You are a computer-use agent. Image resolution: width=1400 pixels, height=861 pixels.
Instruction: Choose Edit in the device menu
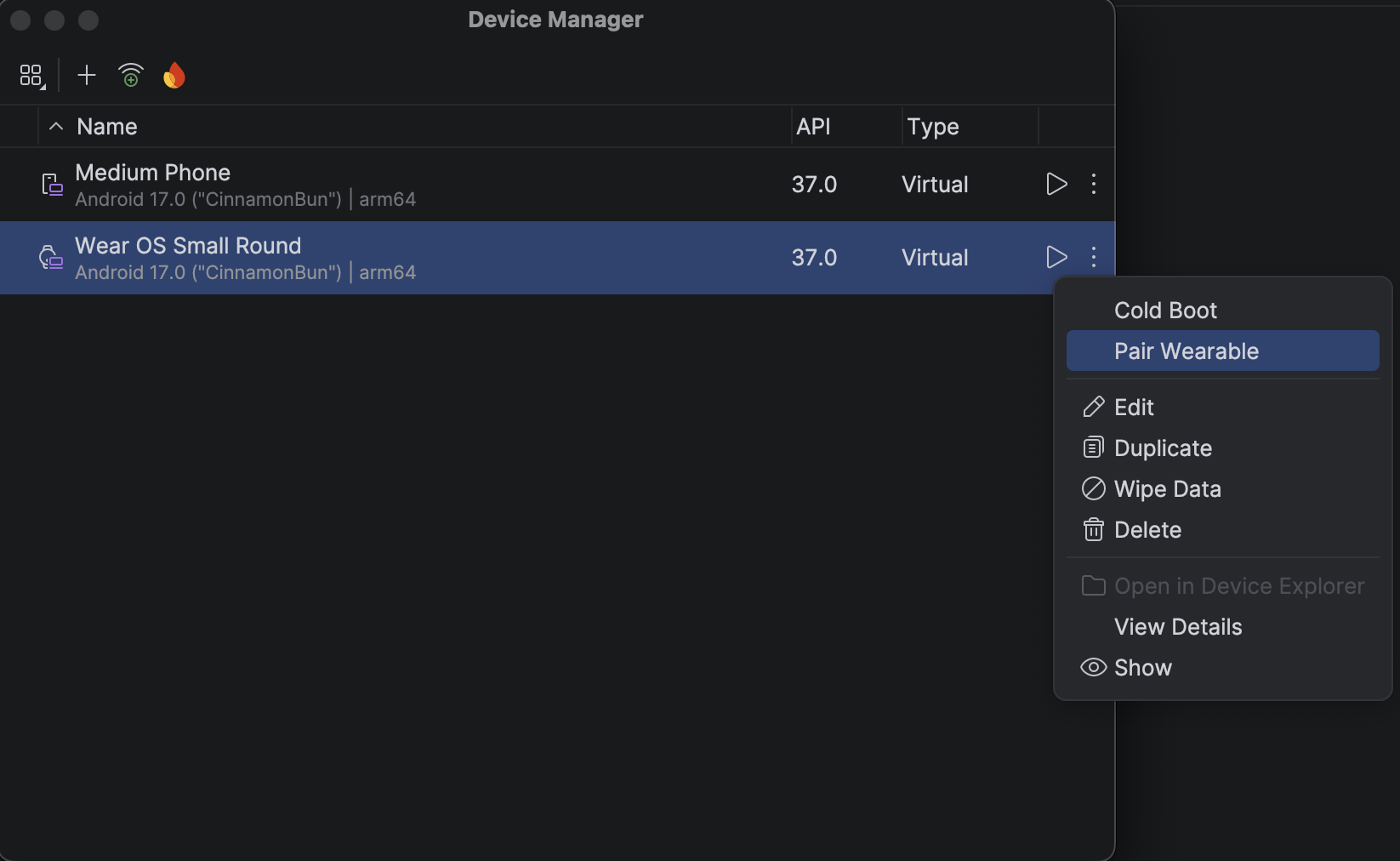click(1223, 408)
